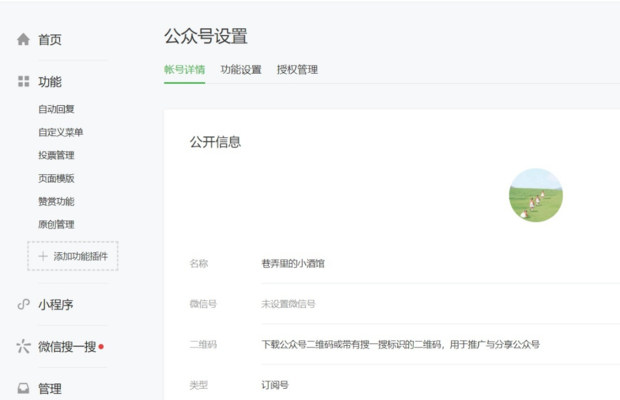Click the grid icon beside 功能

click(23, 81)
